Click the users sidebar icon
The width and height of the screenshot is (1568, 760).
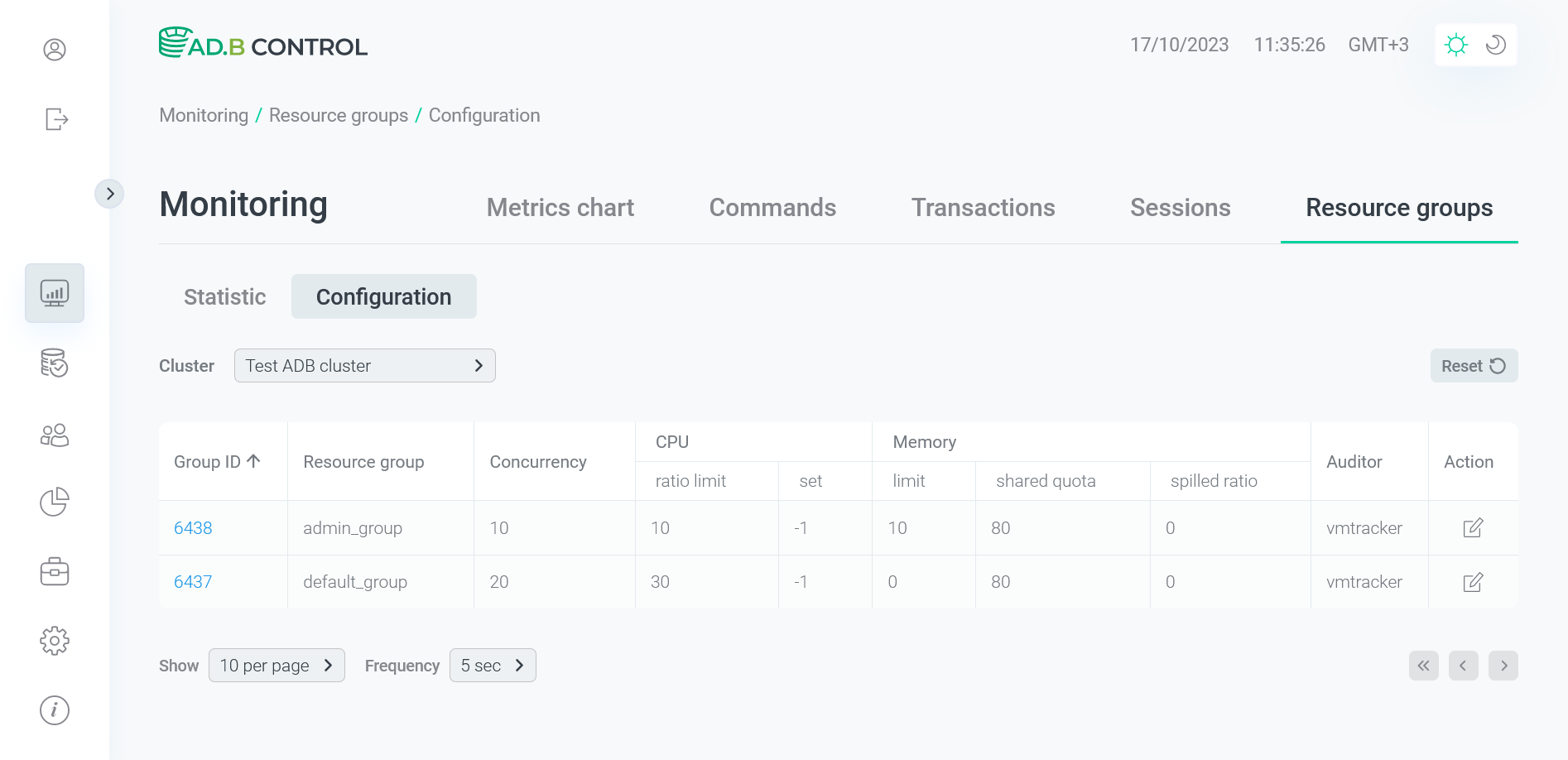[x=54, y=435]
